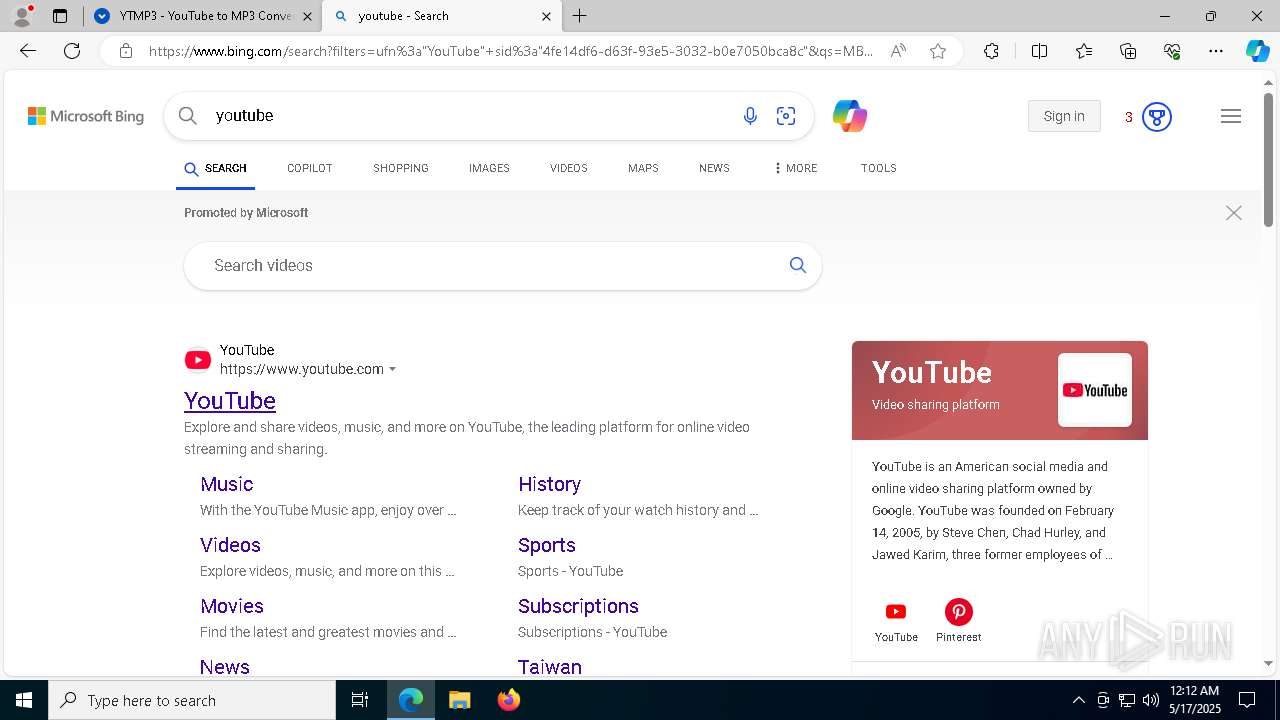The height and width of the screenshot is (720, 1280).
Task: Open the tab actions menu icon
Action: pyautogui.click(x=60, y=16)
